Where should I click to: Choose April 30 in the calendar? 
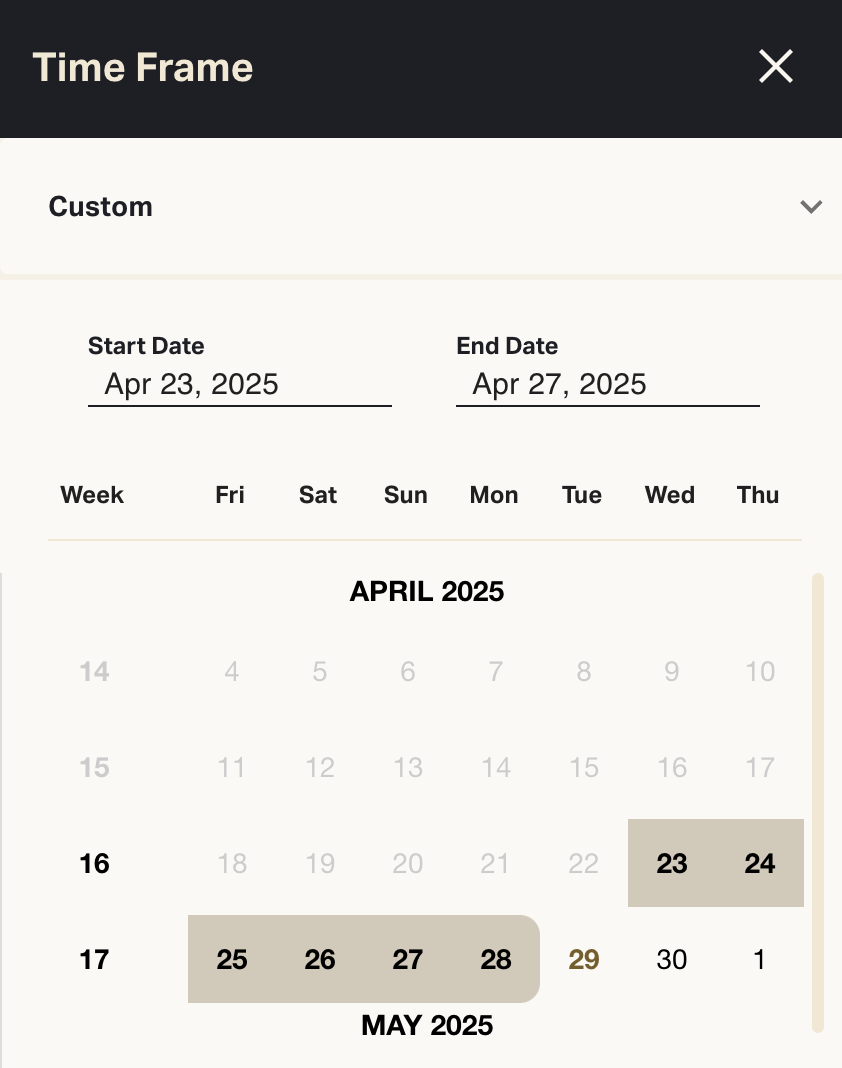click(672, 960)
